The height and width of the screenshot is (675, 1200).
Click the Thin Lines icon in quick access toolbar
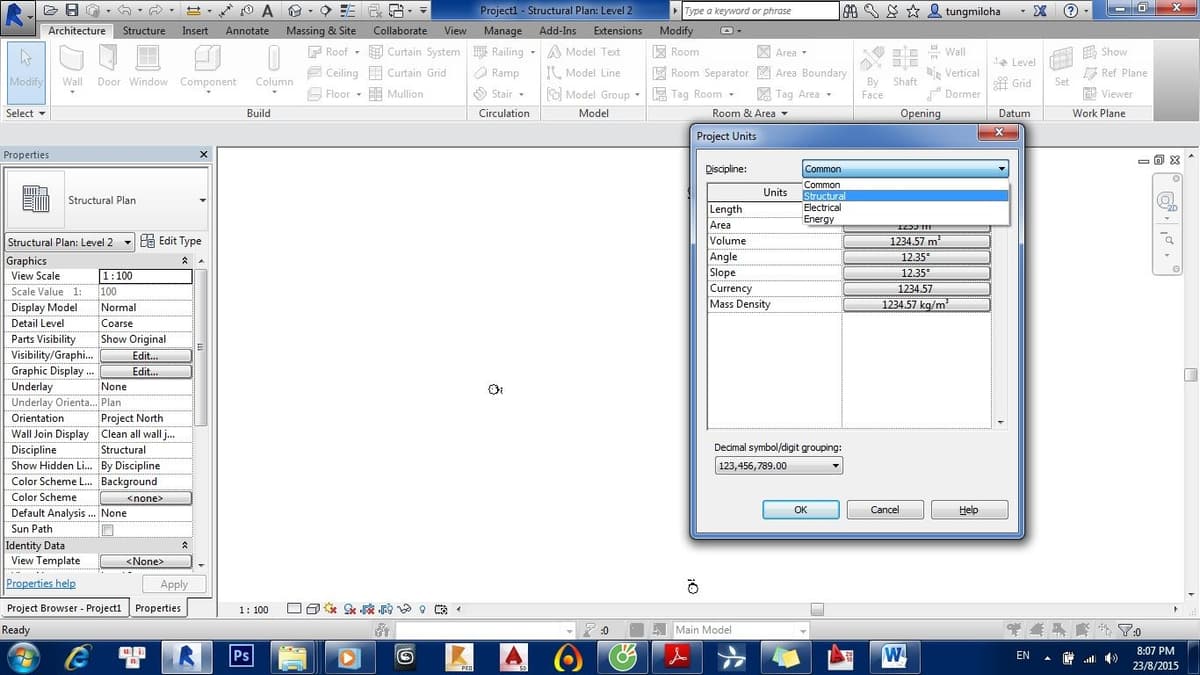click(x=348, y=10)
